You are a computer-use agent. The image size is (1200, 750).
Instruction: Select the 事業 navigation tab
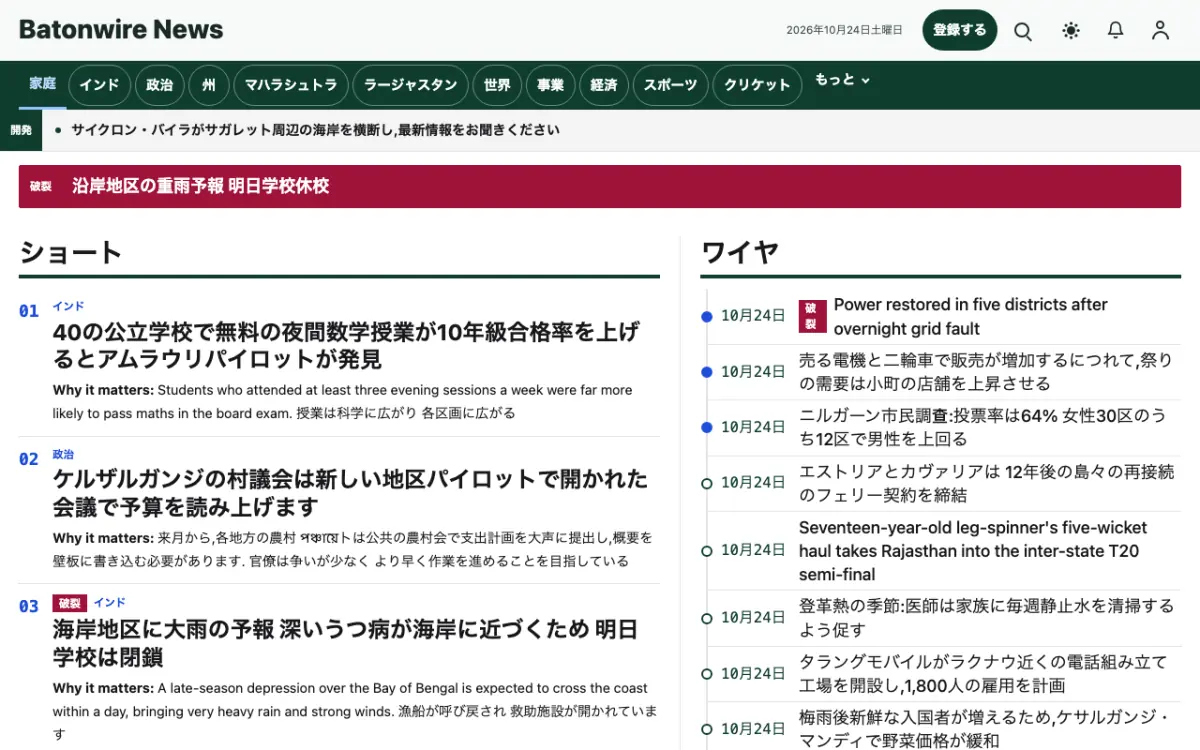(x=551, y=86)
